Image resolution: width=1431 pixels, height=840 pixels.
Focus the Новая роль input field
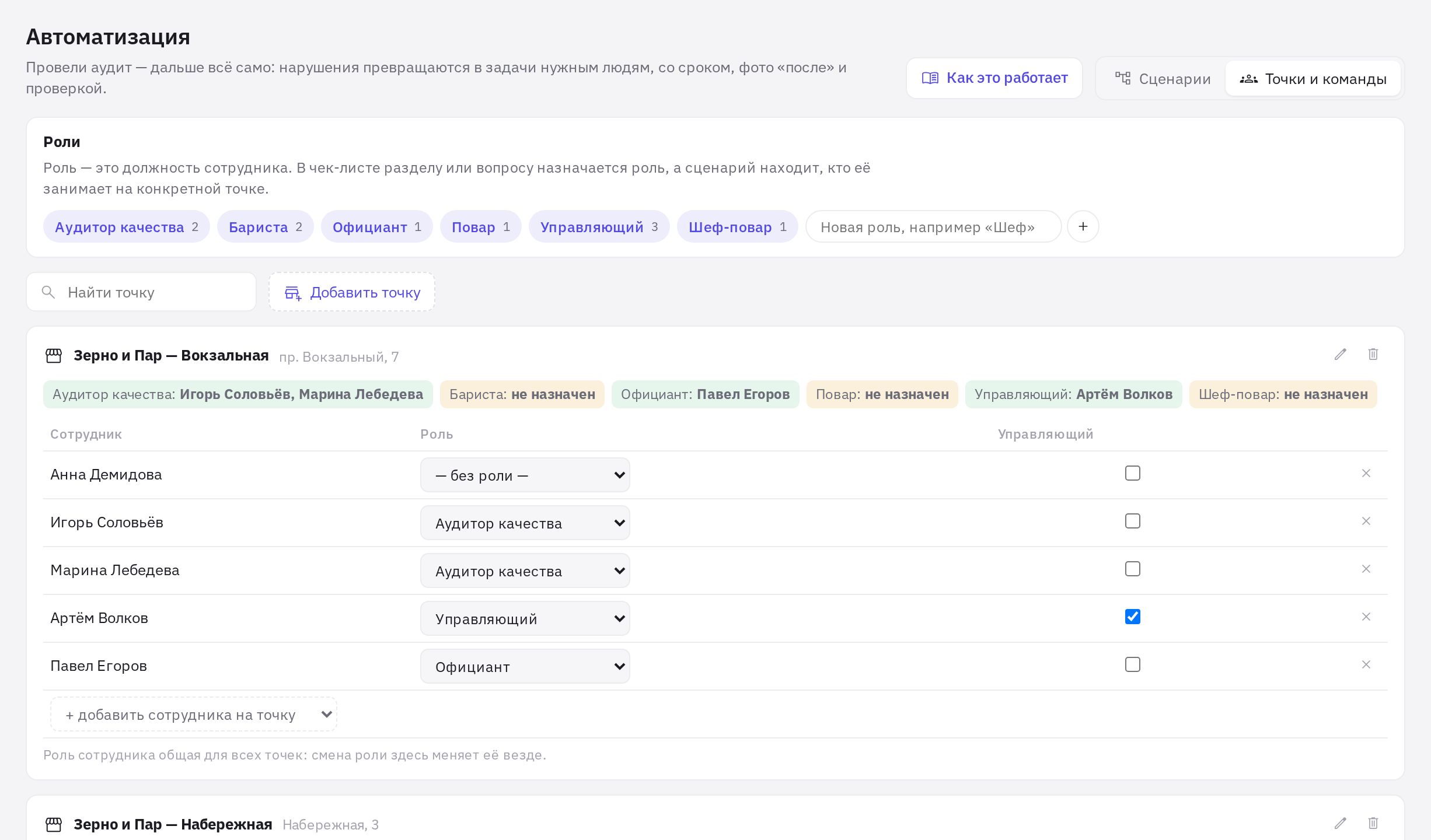[x=933, y=227]
